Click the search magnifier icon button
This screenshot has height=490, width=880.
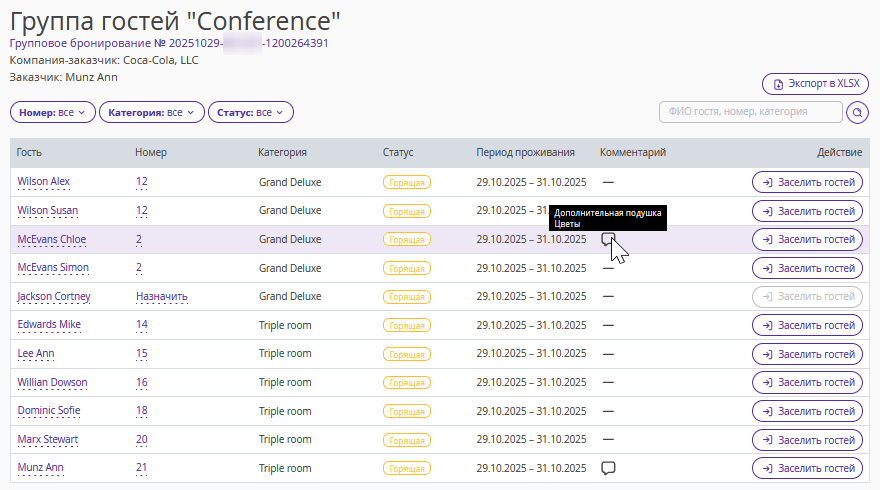[x=857, y=112]
